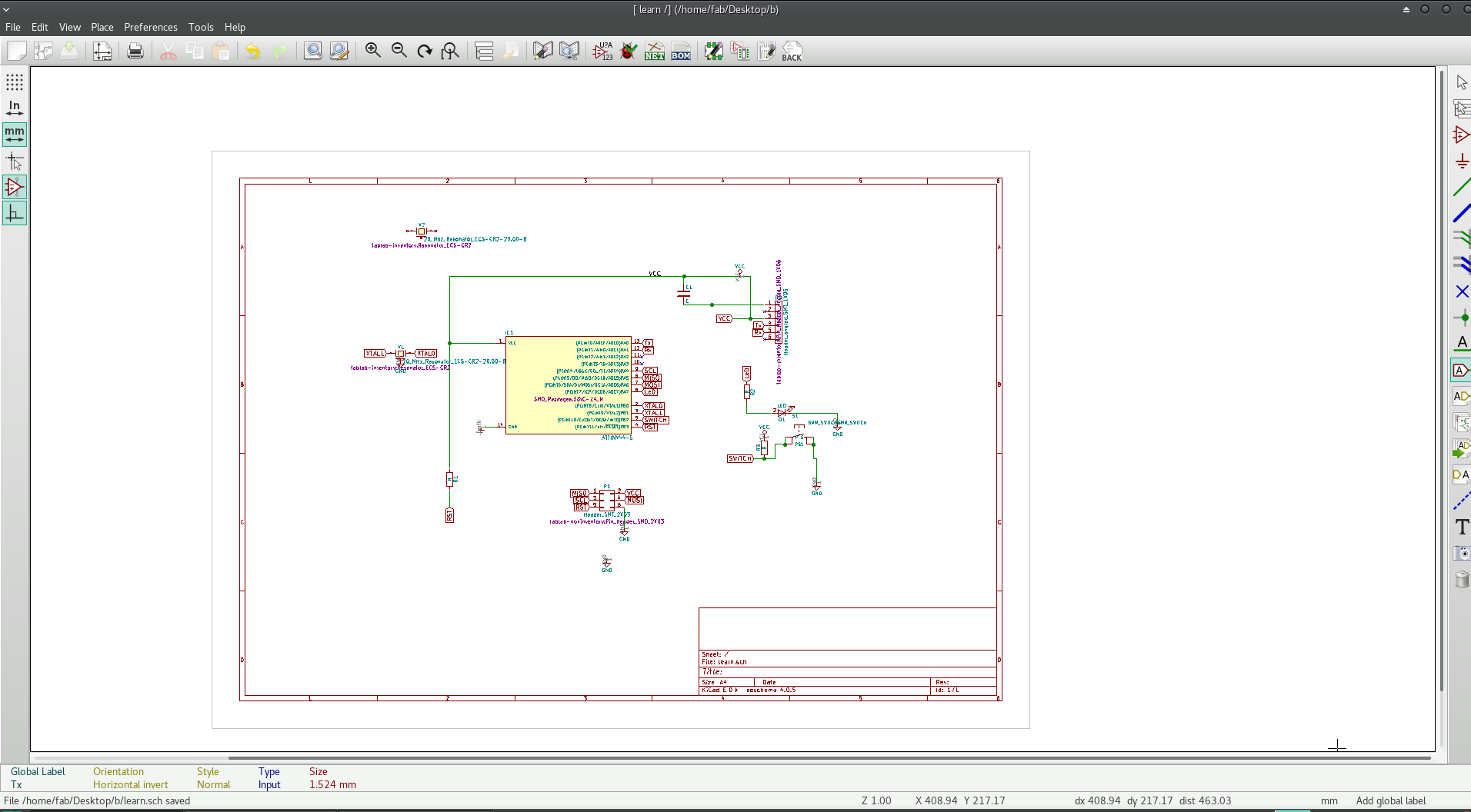Generate netlist with NET icon
1471x812 pixels.
click(x=655, y=52)
